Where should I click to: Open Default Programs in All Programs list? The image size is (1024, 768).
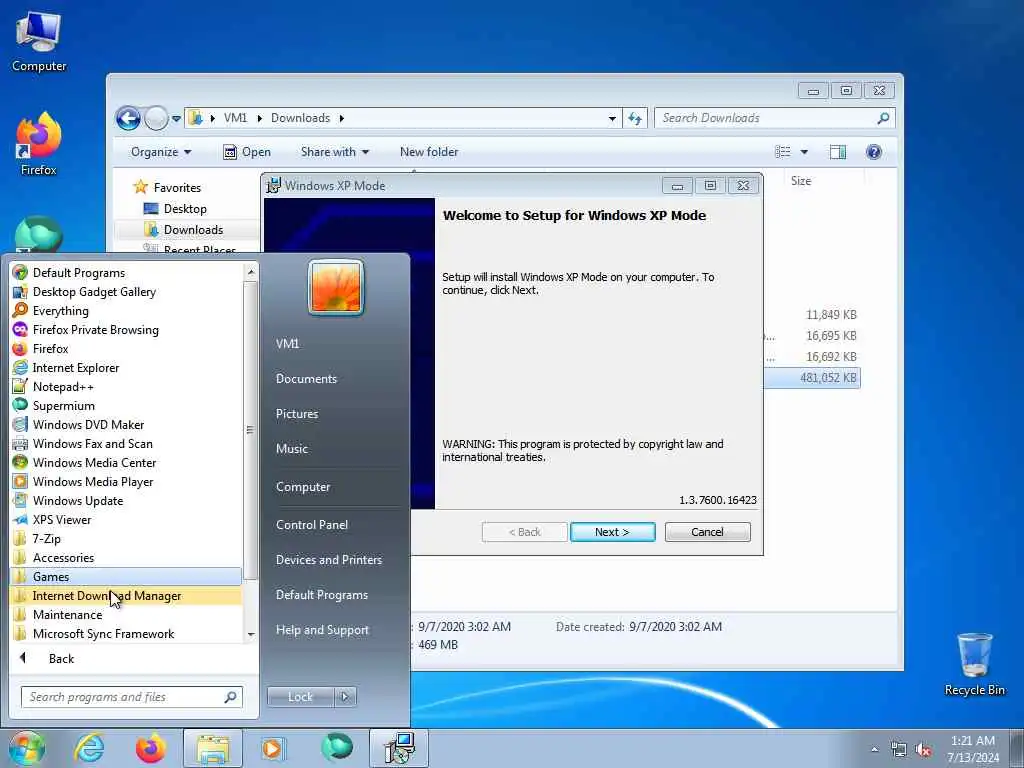126,272
